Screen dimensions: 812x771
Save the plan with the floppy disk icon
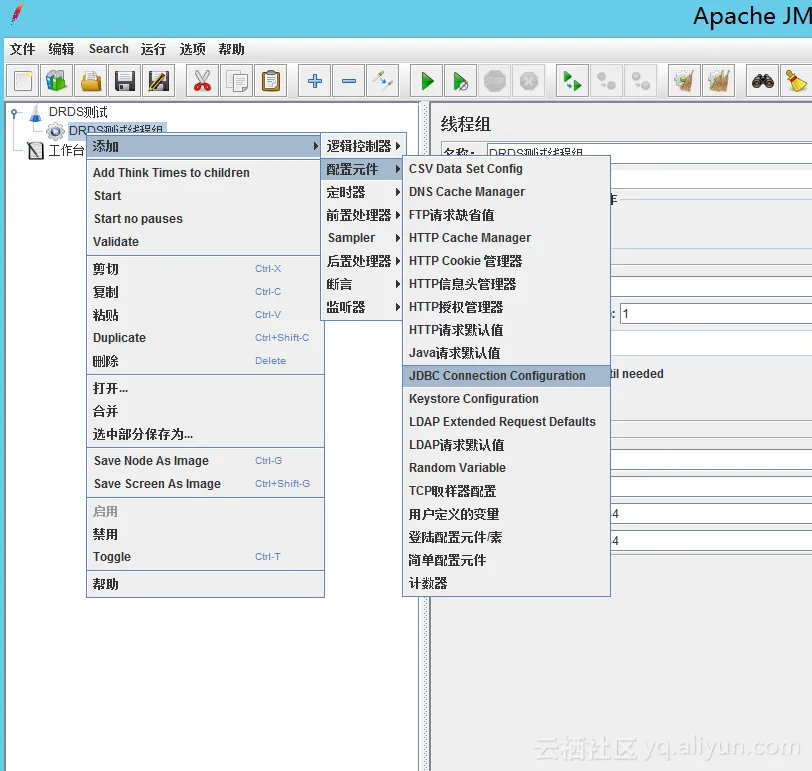click(125, 81)
